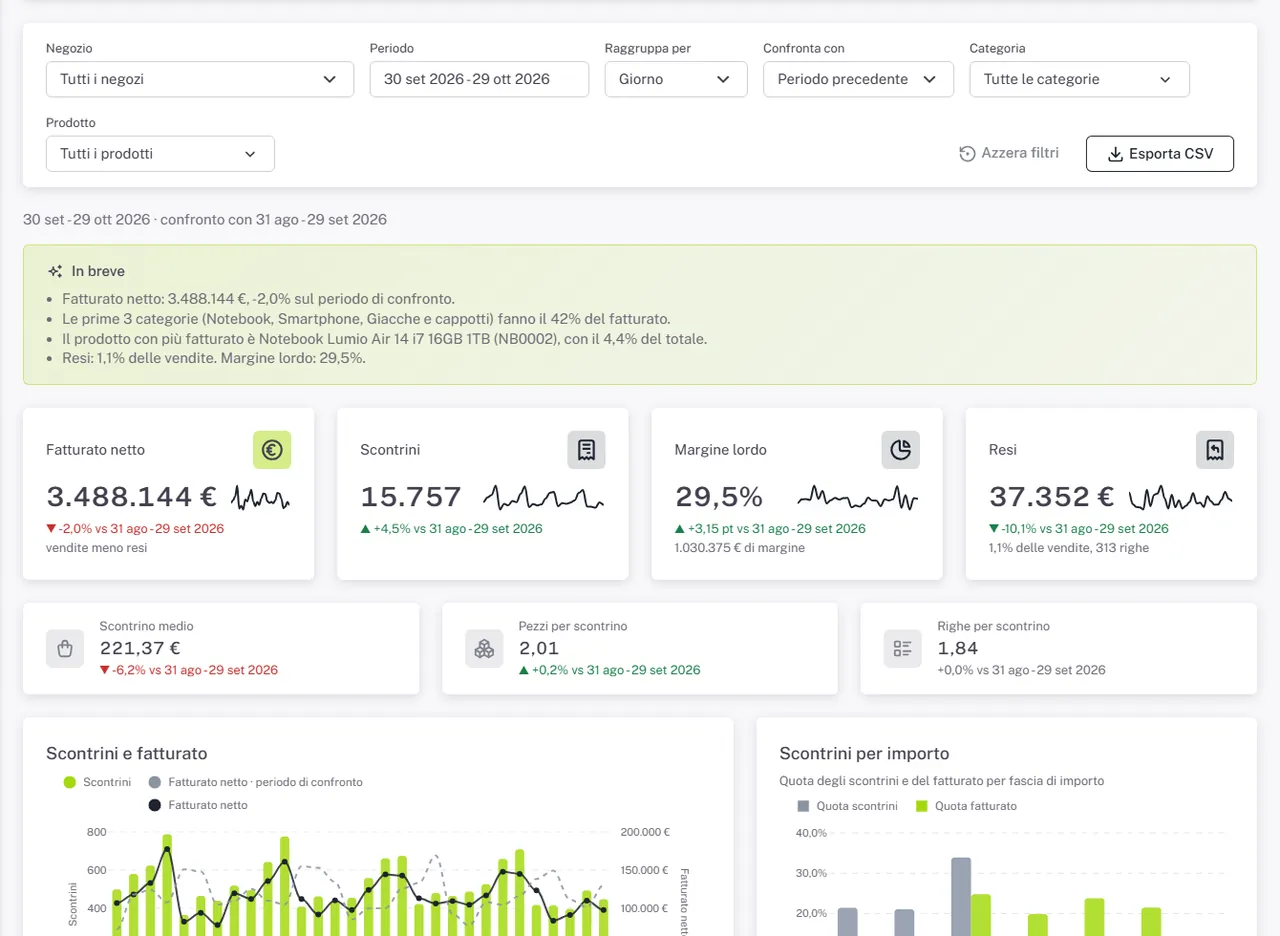Click the shopping bag icon beside Scontrino medio
Viewport: 1280px width, 936px height.
tap(65, 648)
